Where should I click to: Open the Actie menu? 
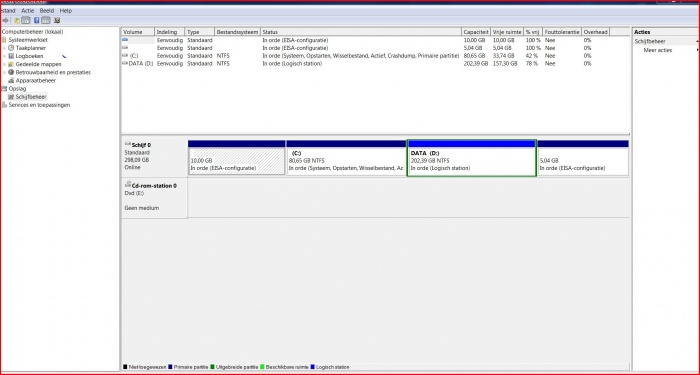point(28,11)
